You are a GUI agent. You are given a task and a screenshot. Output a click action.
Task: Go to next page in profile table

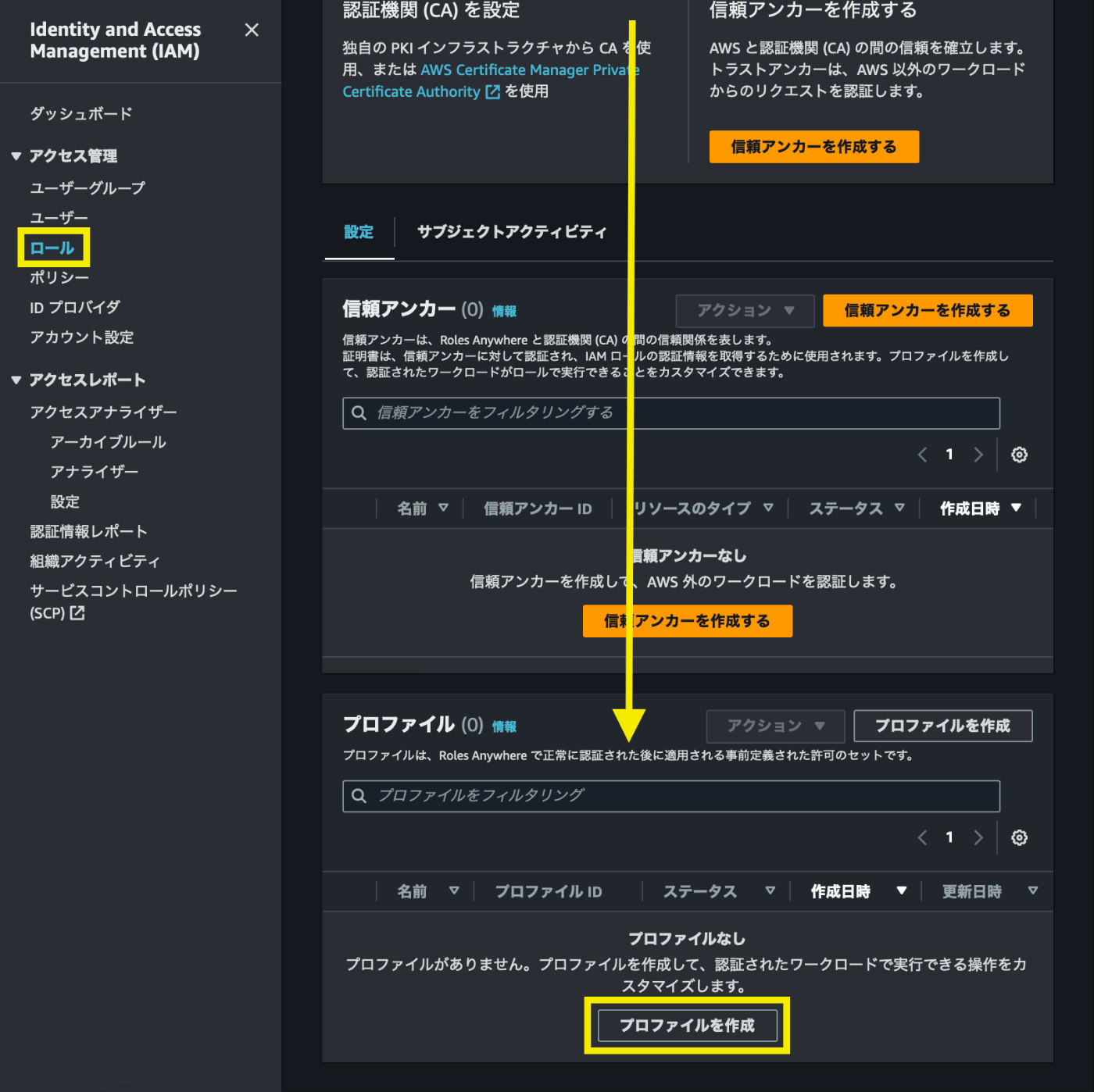[x=978, y=837]
